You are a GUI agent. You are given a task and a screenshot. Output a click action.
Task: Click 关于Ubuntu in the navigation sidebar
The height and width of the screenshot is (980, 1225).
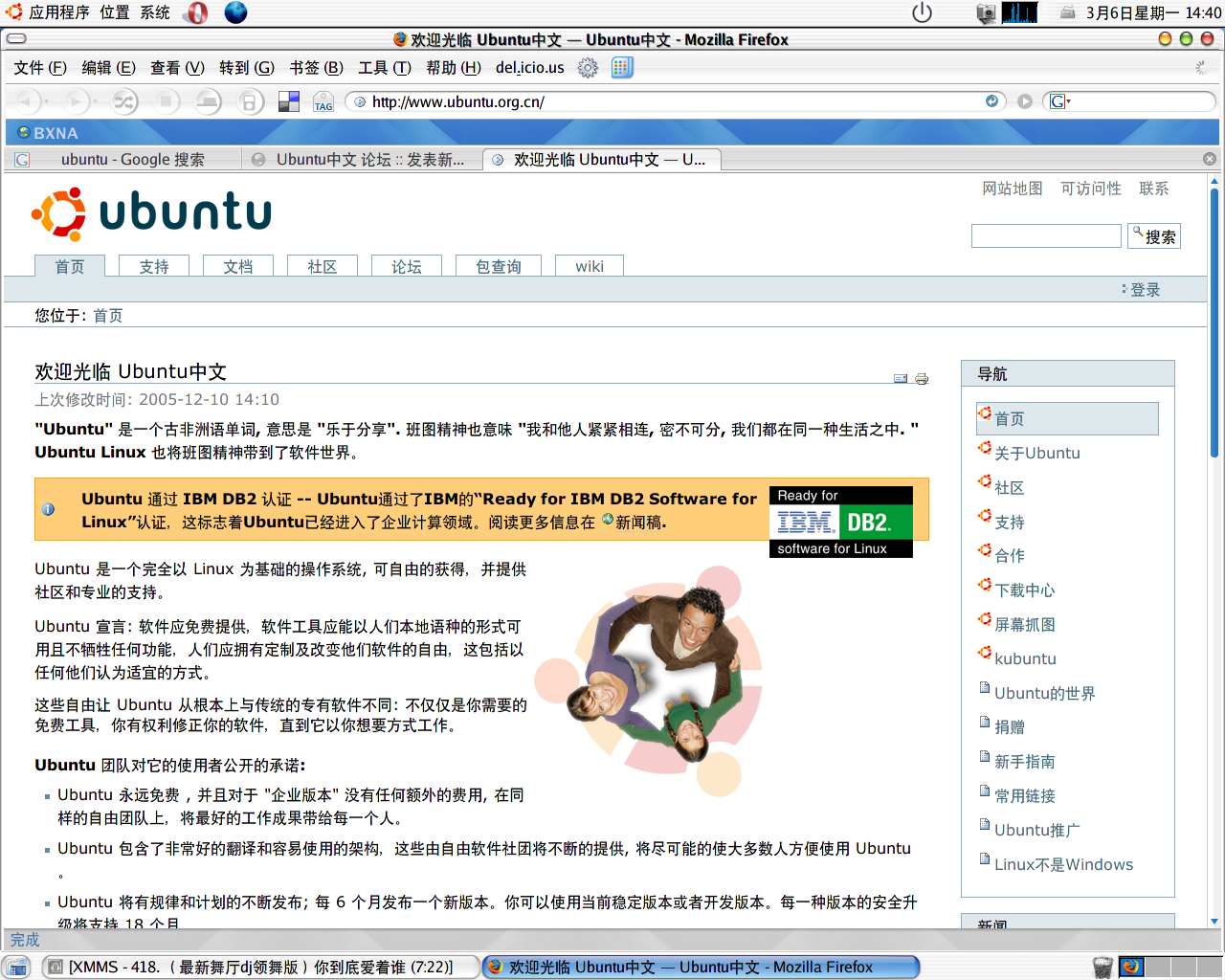pyautogui.click(x=1037, y=453)
